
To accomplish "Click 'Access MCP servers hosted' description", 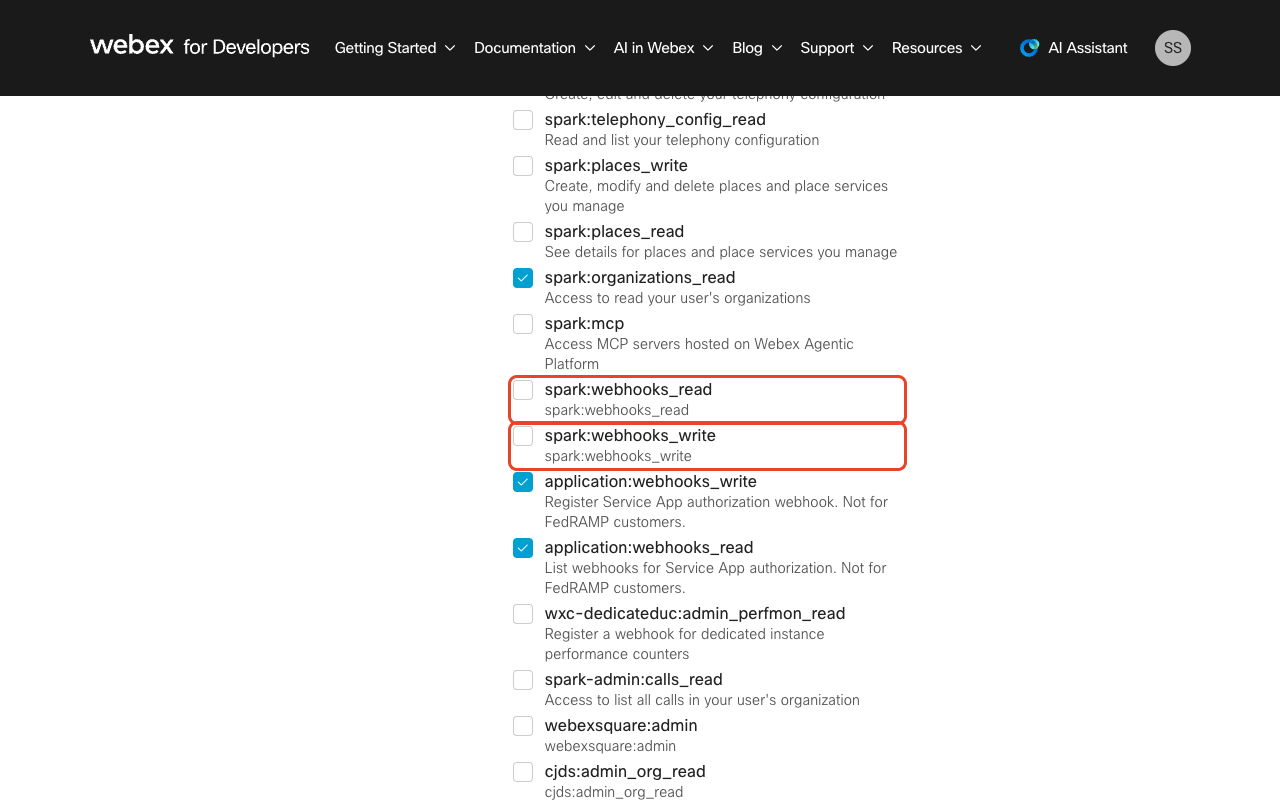I will [x=699, y=354].
